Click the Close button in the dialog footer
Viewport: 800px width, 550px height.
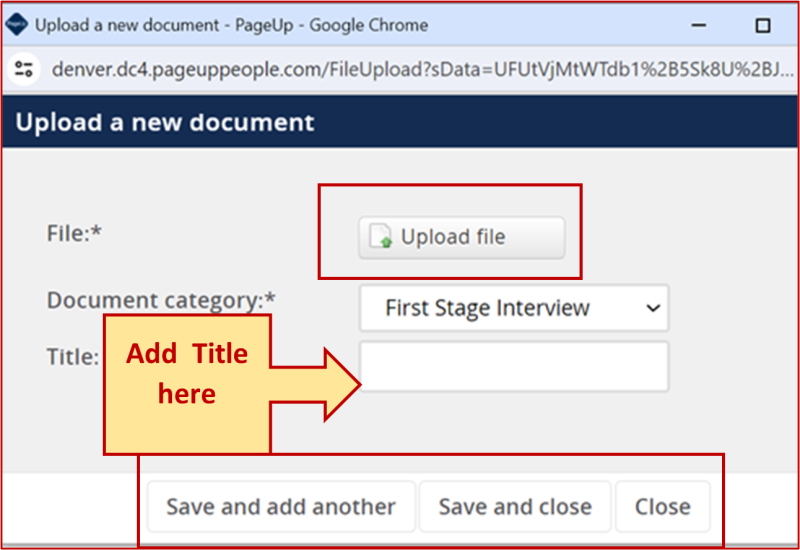663,507
